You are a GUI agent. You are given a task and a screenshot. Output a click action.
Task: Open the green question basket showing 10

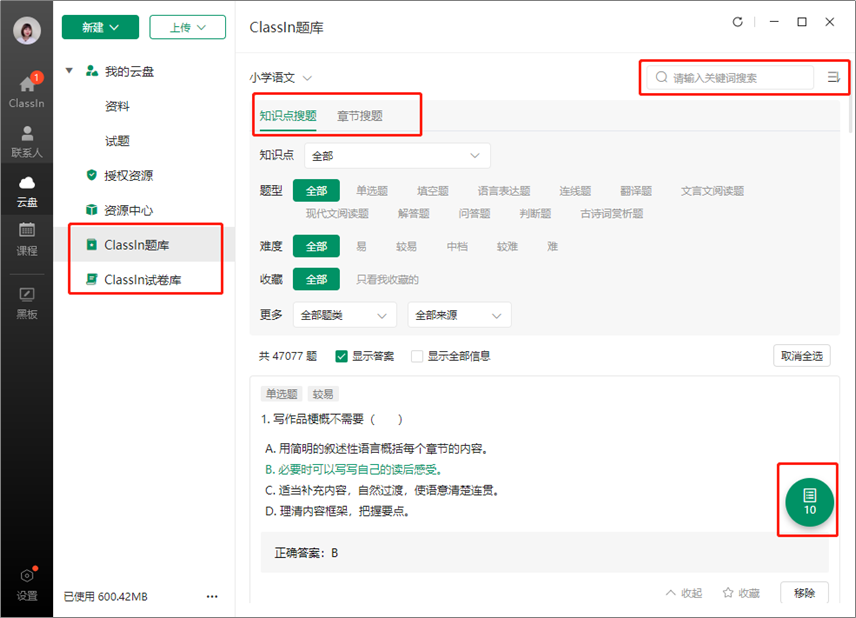809,502
